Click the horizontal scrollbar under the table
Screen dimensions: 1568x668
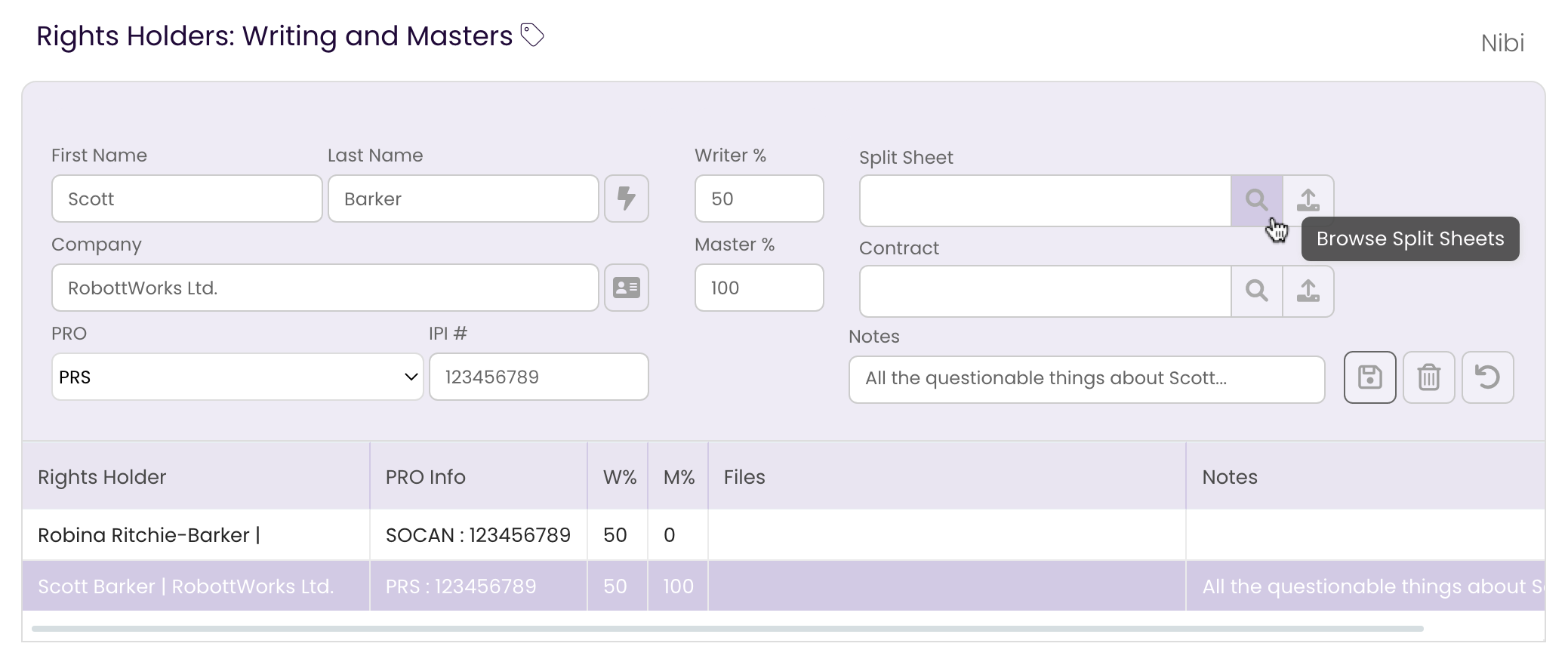(x=728, y=628)
